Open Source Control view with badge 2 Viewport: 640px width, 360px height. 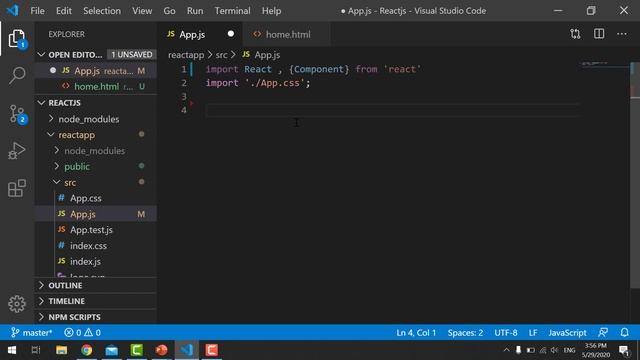pos(17,114)
